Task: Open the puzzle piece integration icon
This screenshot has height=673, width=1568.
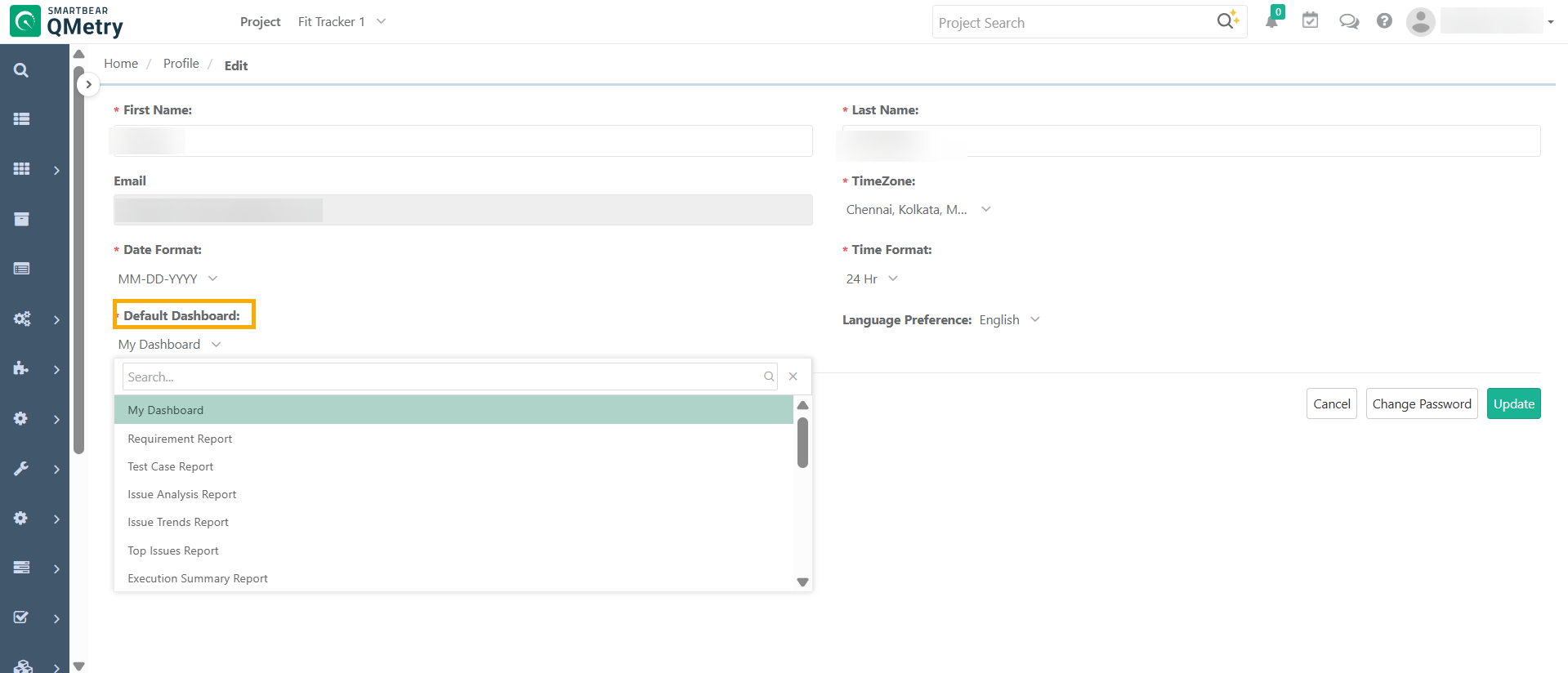Action: click(21, 368)
